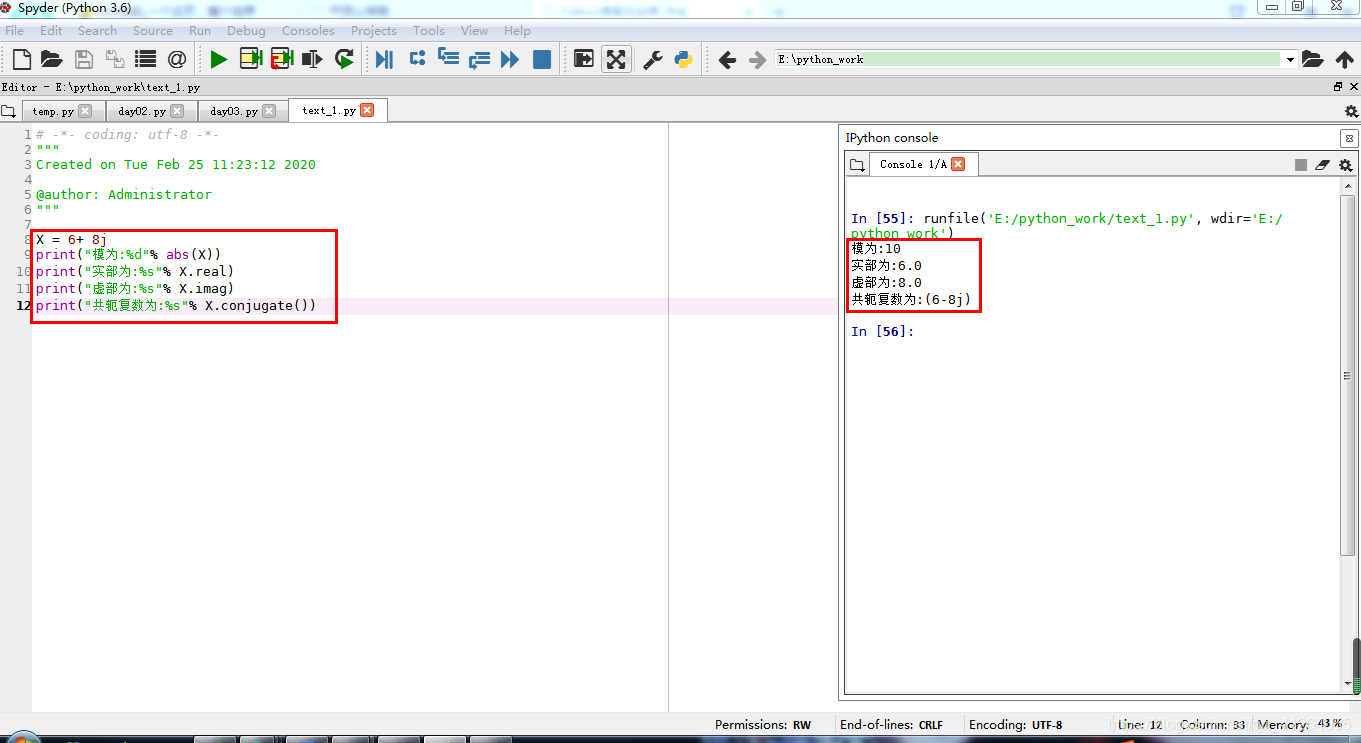Image resolution: width=1361 pixels, height=743 pixels.
Task: Start debugging the file
Action: [384, 60]
